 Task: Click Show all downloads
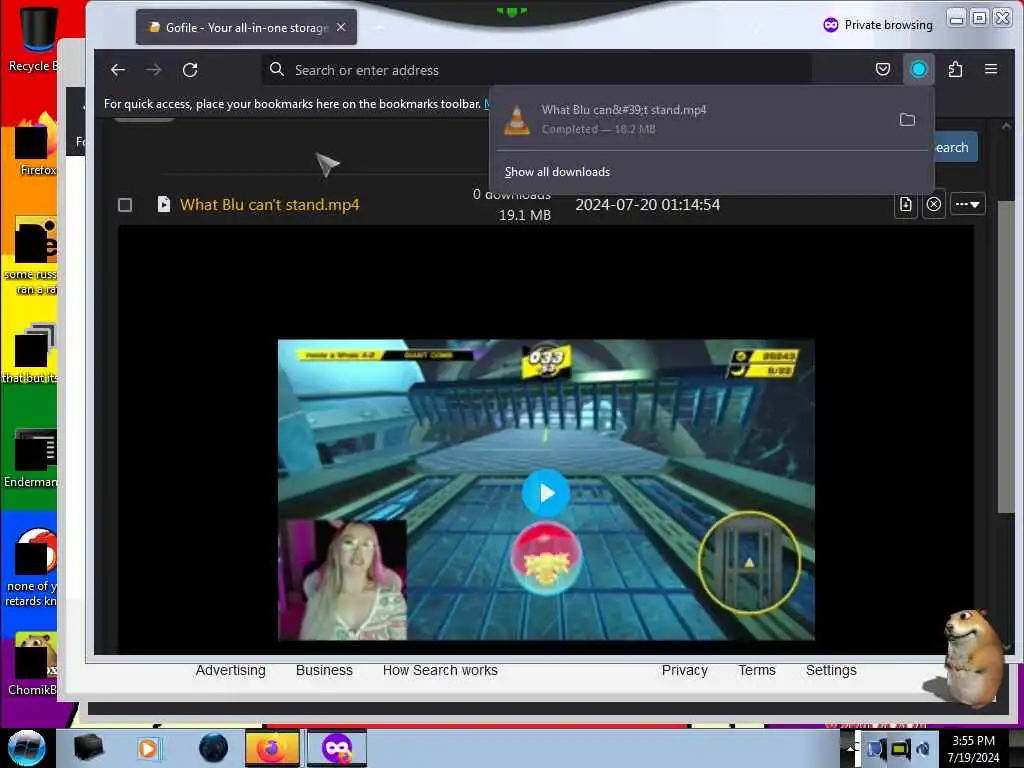[x=557, y=172]
